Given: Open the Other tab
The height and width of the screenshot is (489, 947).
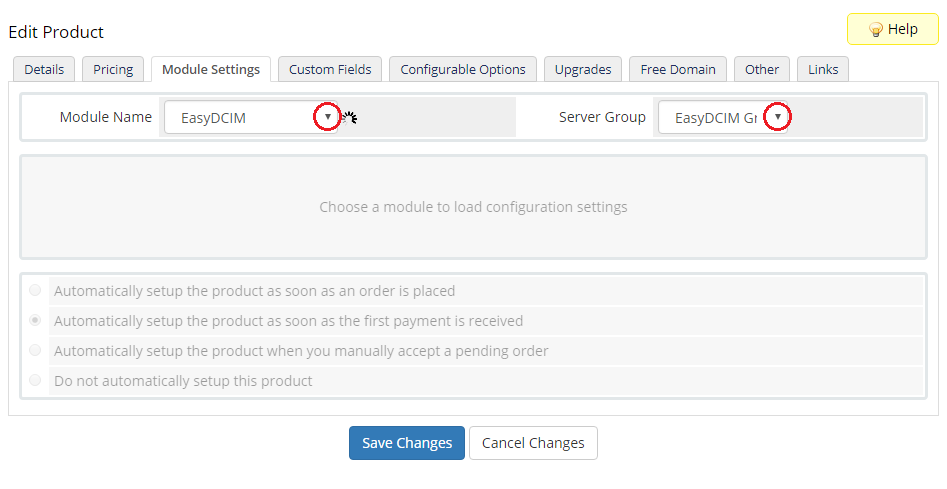Looking at the screenshot, I should pos(762,69).
